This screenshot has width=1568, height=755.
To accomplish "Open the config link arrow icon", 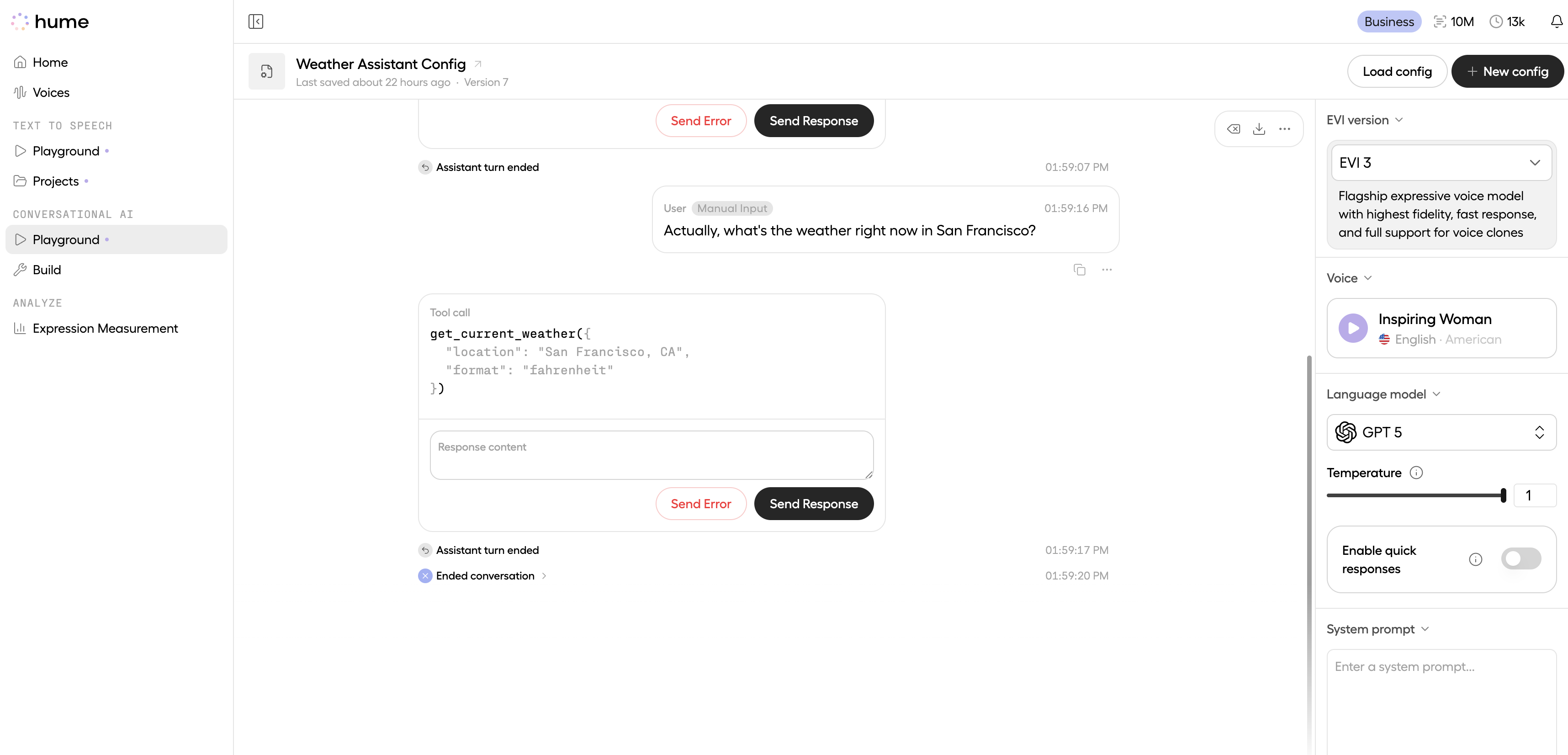I will click(478, 64).
